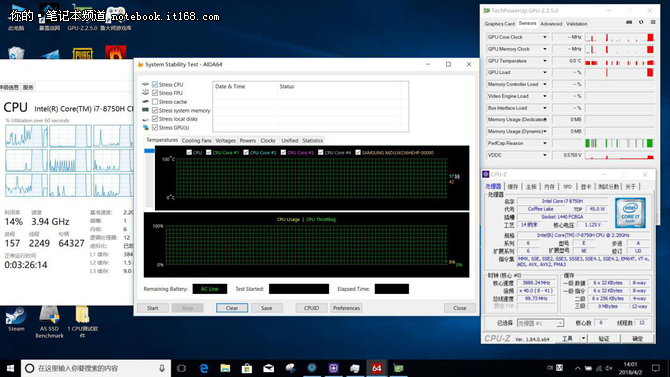Expand the PerfCap Reason dropdown
Screen dimensions: 670x377
545,143
